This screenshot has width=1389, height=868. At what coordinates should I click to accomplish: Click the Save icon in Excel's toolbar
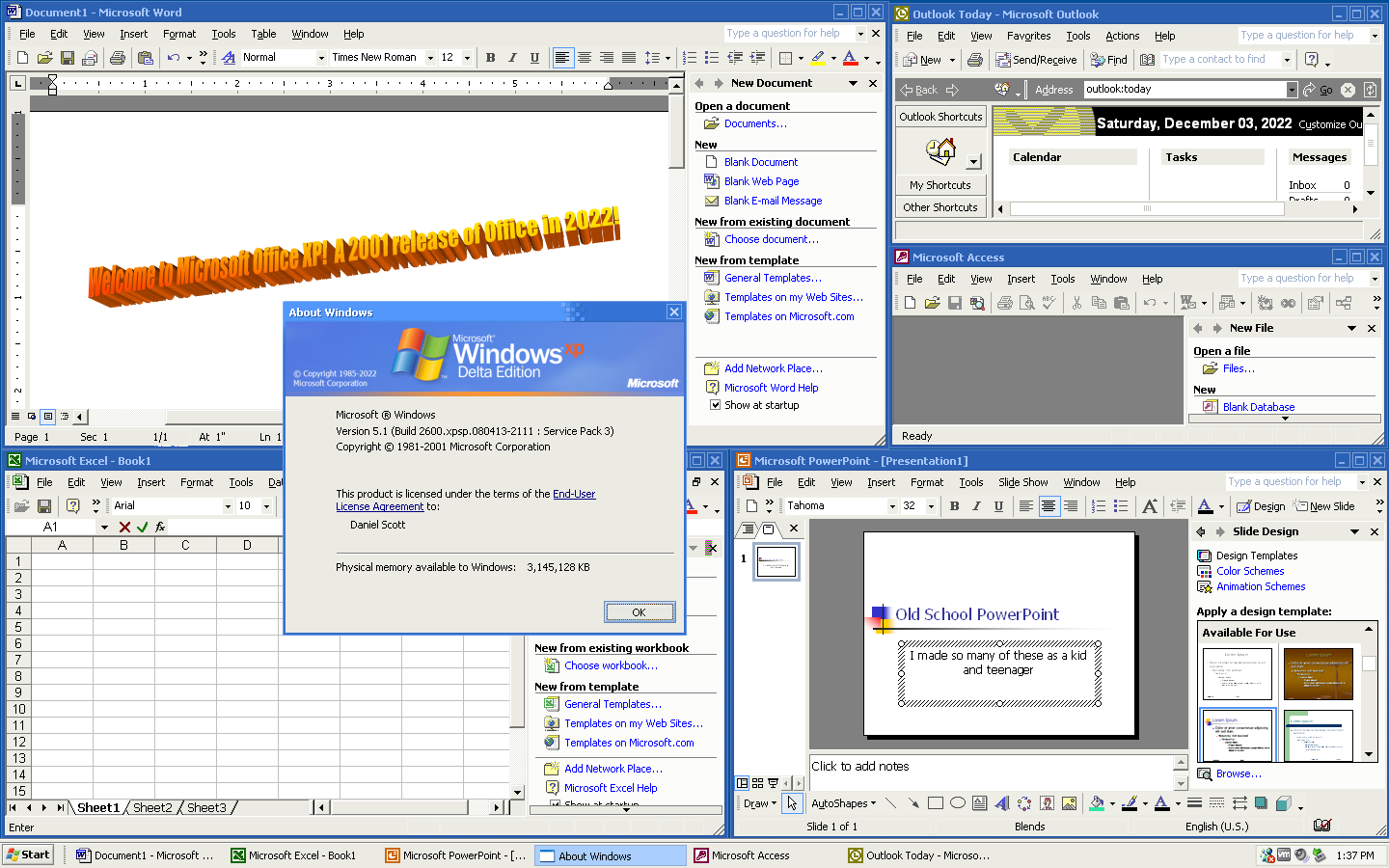pyautogui.click(x=44, y=505)
